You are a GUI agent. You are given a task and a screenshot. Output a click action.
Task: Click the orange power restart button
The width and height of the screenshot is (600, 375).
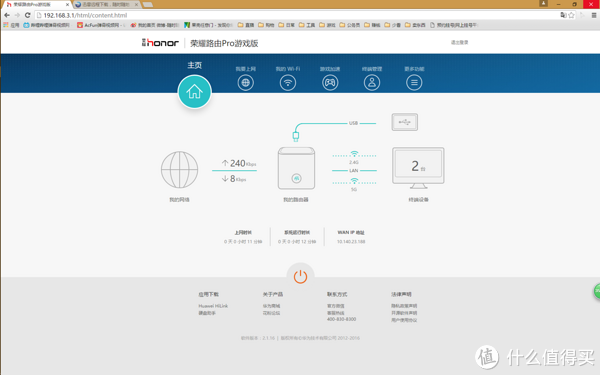(300, 276)
